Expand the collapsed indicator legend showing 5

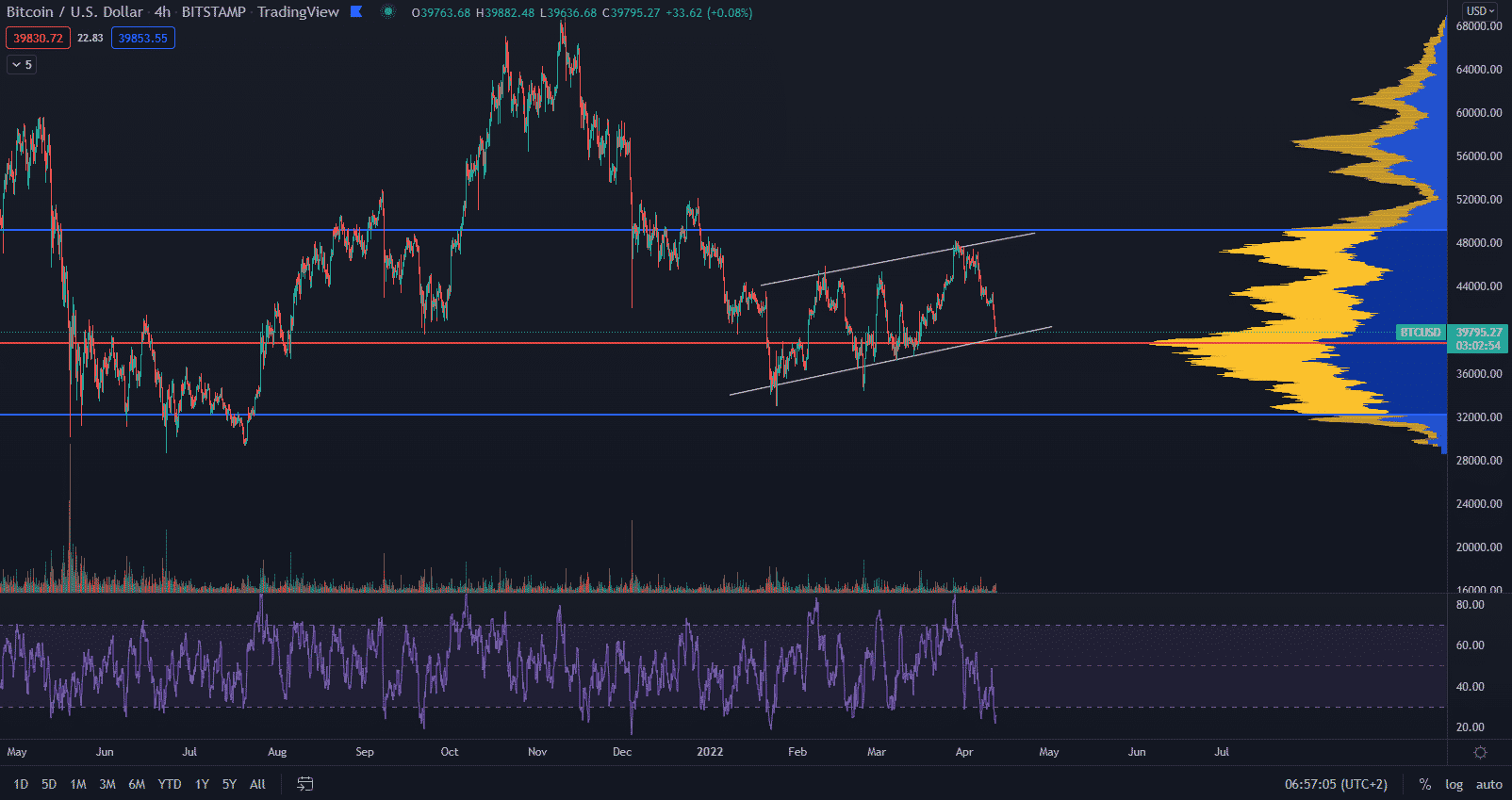tap(22, 65)
